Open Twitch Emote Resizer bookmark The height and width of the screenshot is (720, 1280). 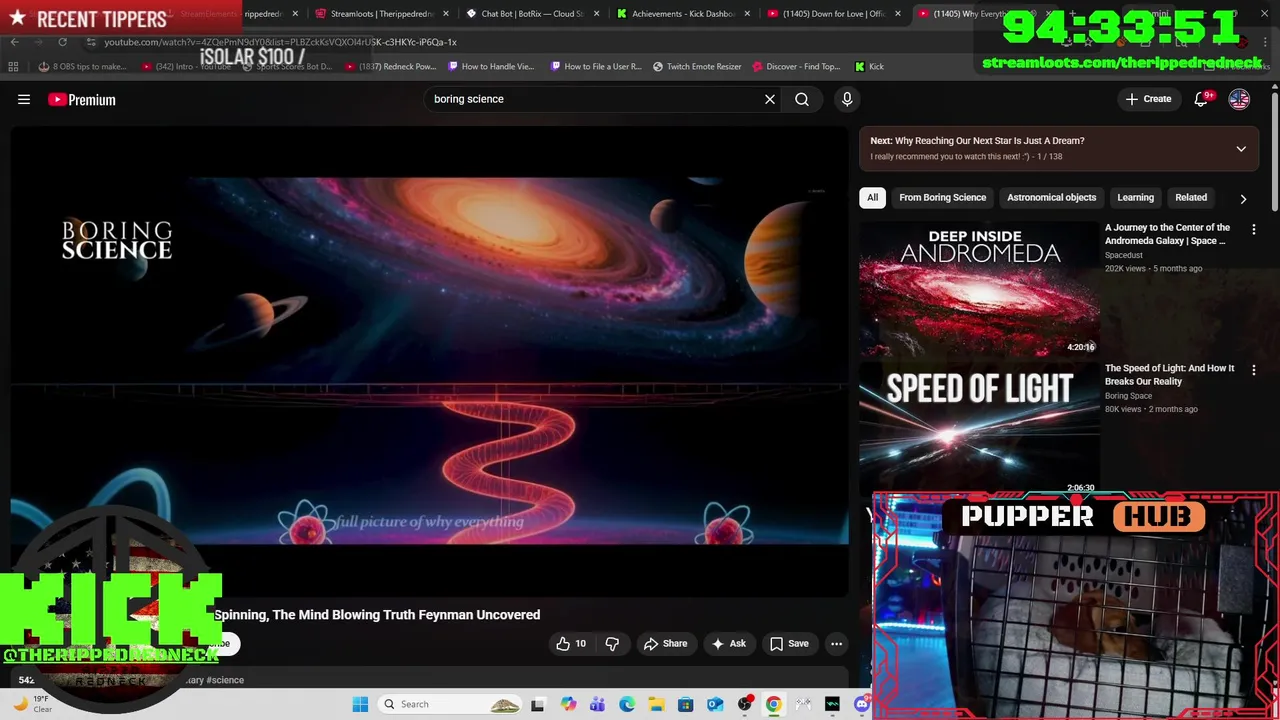tap(697, 67)
